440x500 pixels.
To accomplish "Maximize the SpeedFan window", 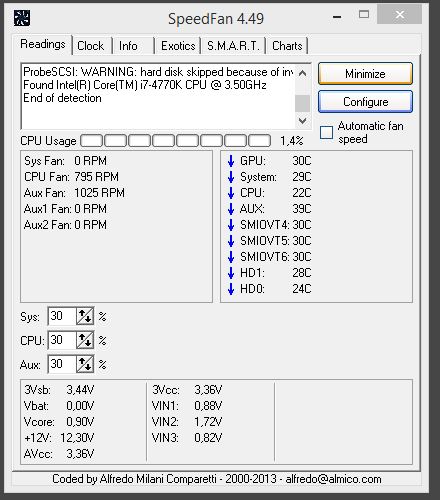I will 364,15.
